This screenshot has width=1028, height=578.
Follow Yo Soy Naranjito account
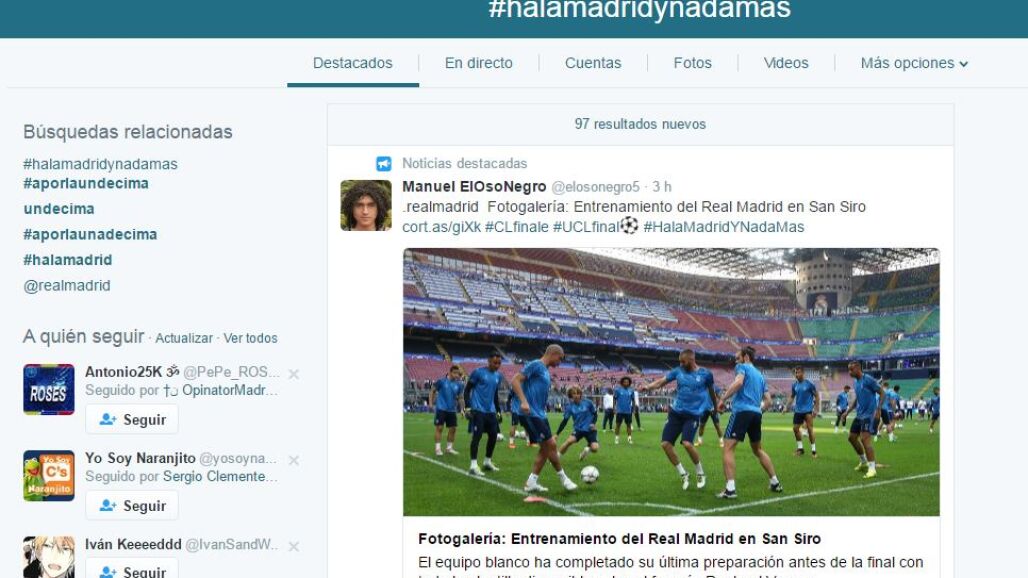tap(132, 506)
